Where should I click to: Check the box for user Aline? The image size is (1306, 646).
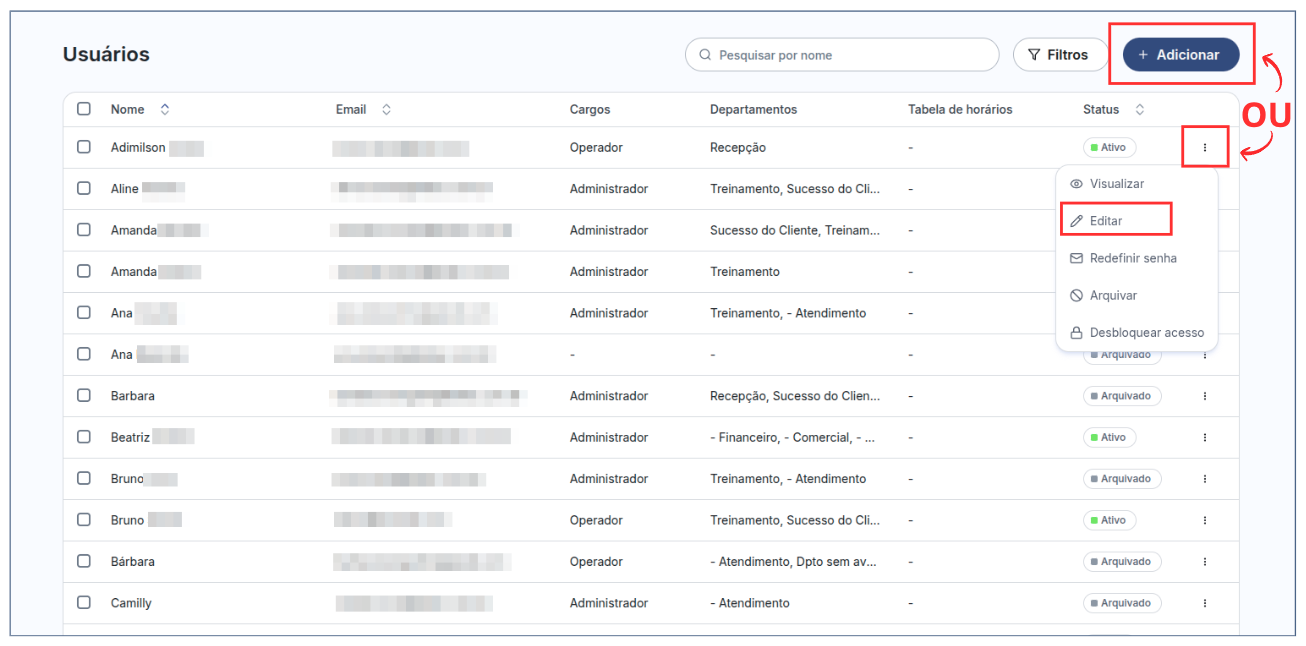84,189
